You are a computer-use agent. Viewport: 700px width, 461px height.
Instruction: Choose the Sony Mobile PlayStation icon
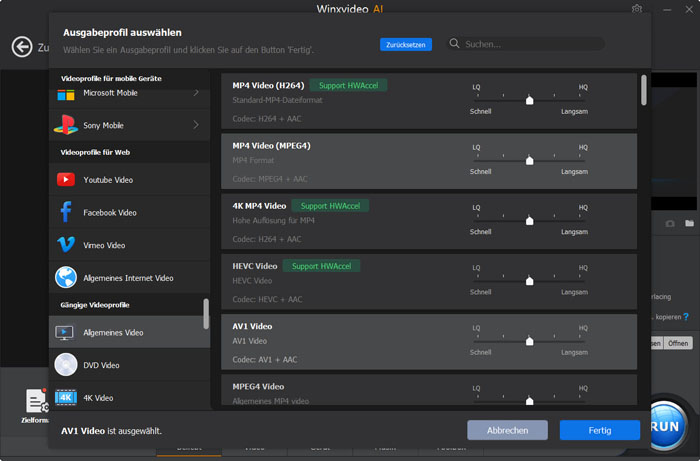[65, 125]
